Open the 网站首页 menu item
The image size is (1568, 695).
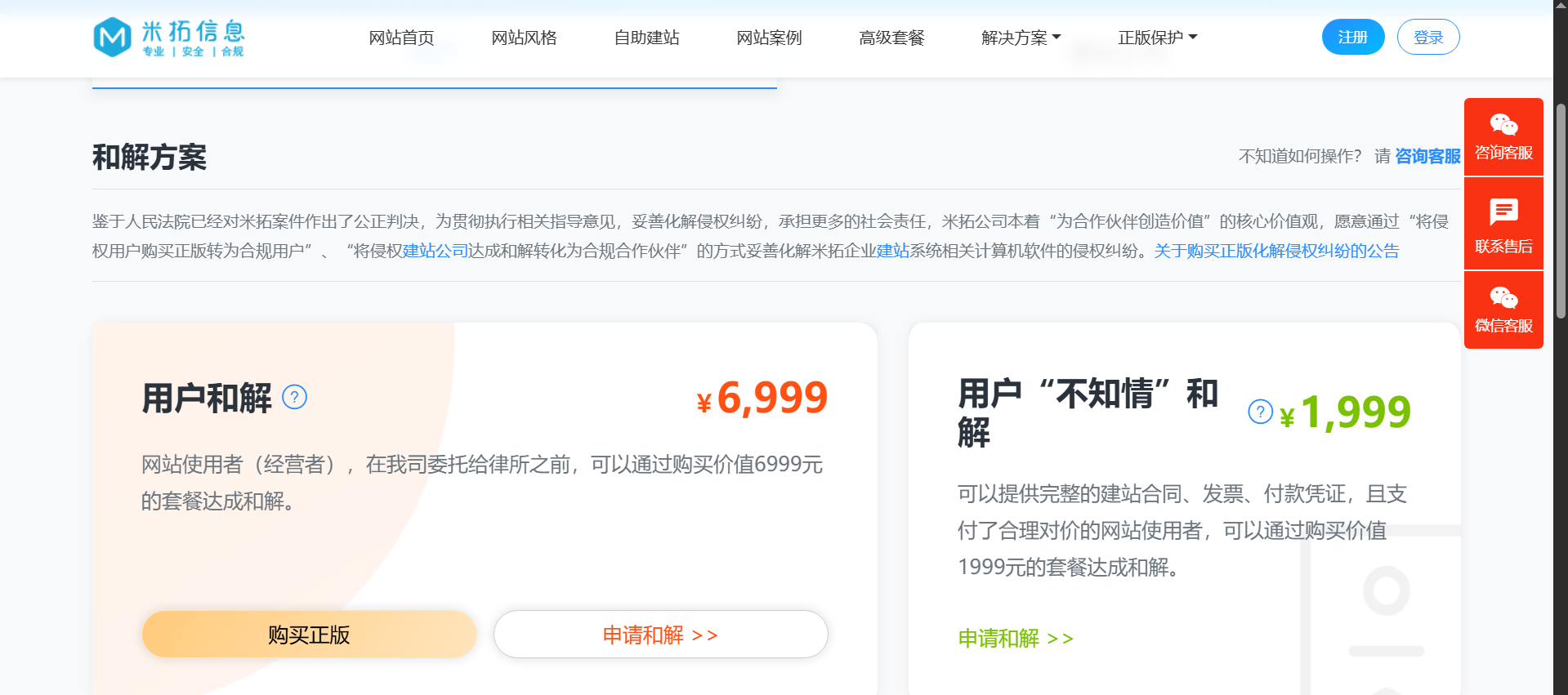[x=401, y=38]
